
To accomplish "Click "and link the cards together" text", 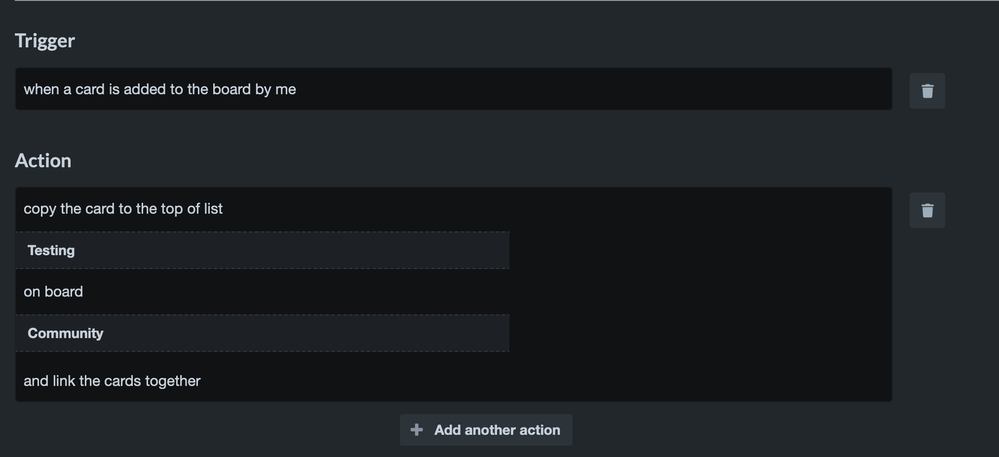I will point(112,381).
